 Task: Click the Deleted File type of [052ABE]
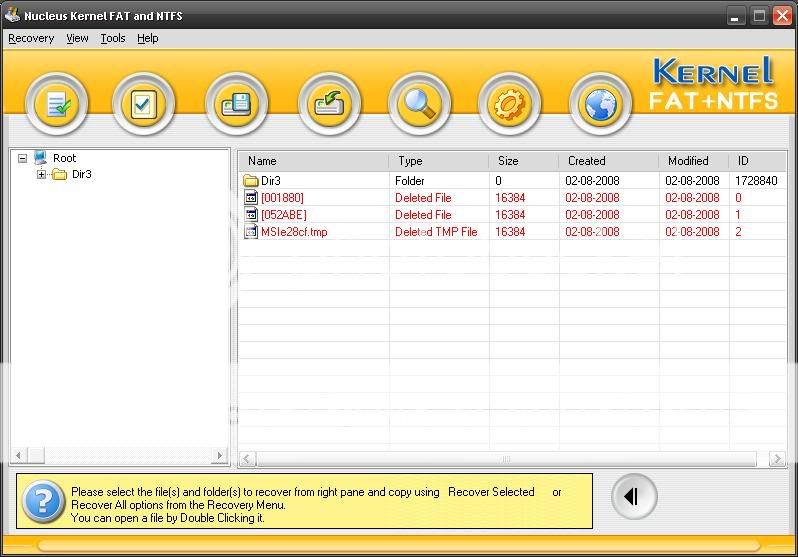pyautogui.click(x=423, y=215)
